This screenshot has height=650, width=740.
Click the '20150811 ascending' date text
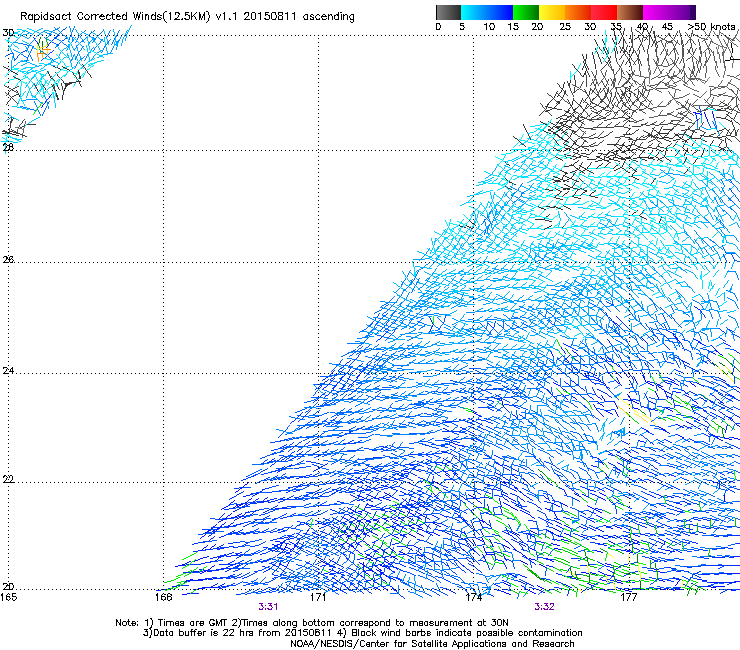tap(299, 16)
